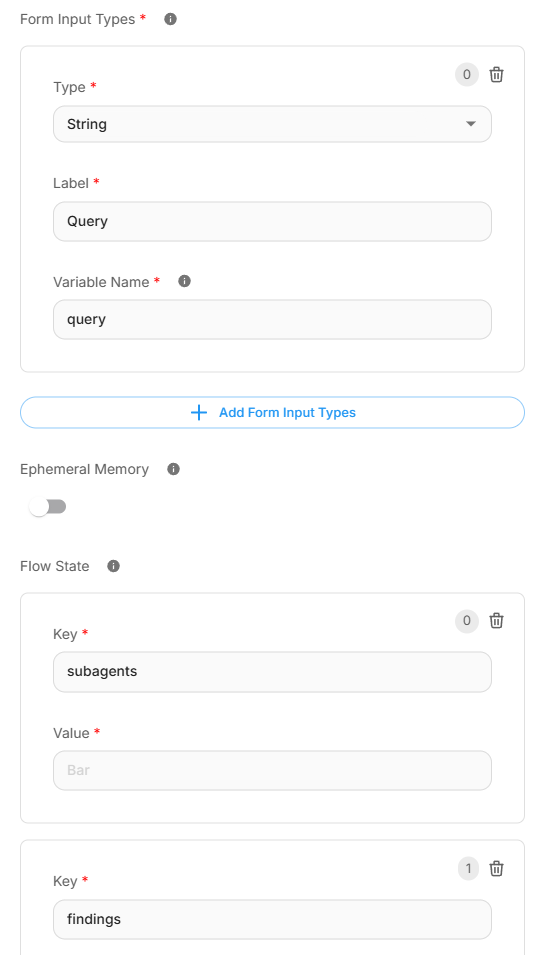
Task: Click the dropdown arrow in Type field
Action: click(x=471, y=124)
